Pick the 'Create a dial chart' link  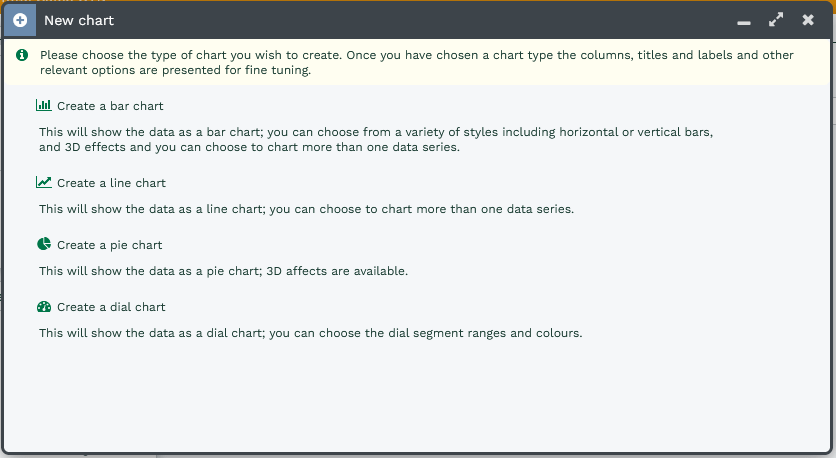click(x=111, y=308)
